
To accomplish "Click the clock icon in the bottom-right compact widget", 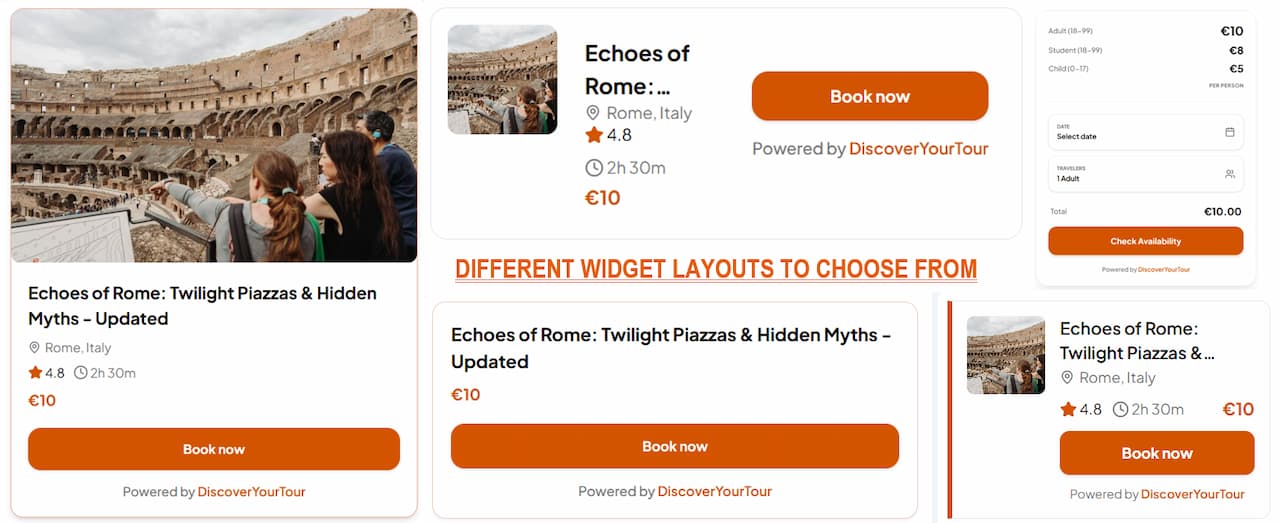I will pyautogui.click(x=1120, y=409).
